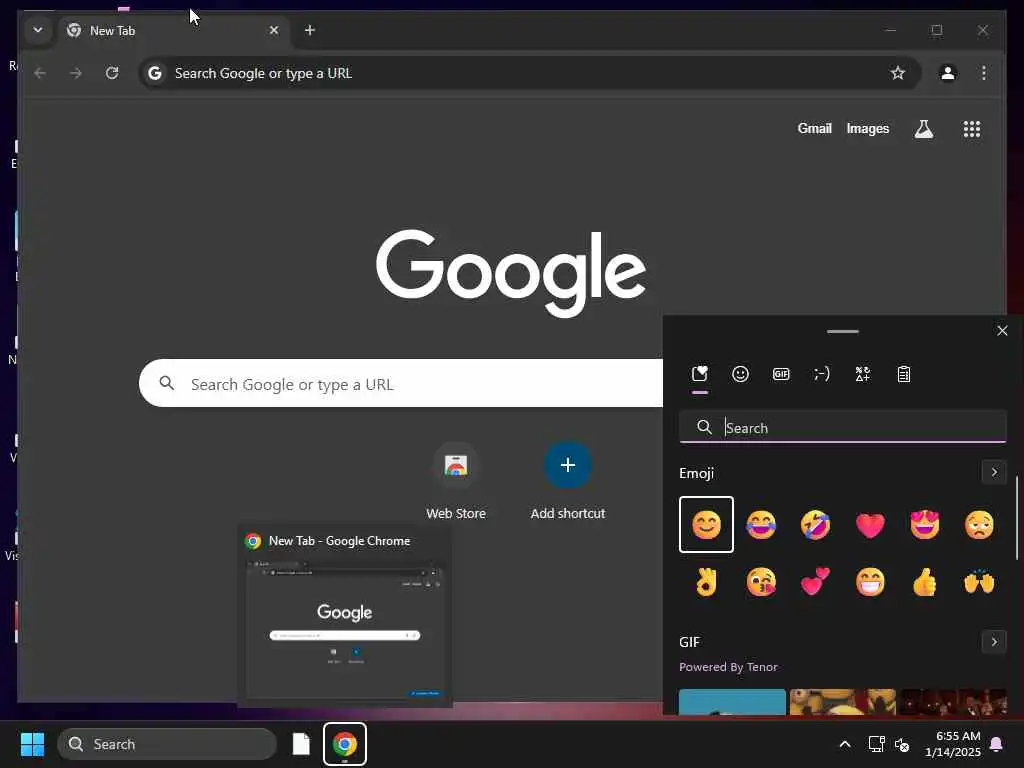Bookmark this tab with the star icon

(x=898, y=73)
